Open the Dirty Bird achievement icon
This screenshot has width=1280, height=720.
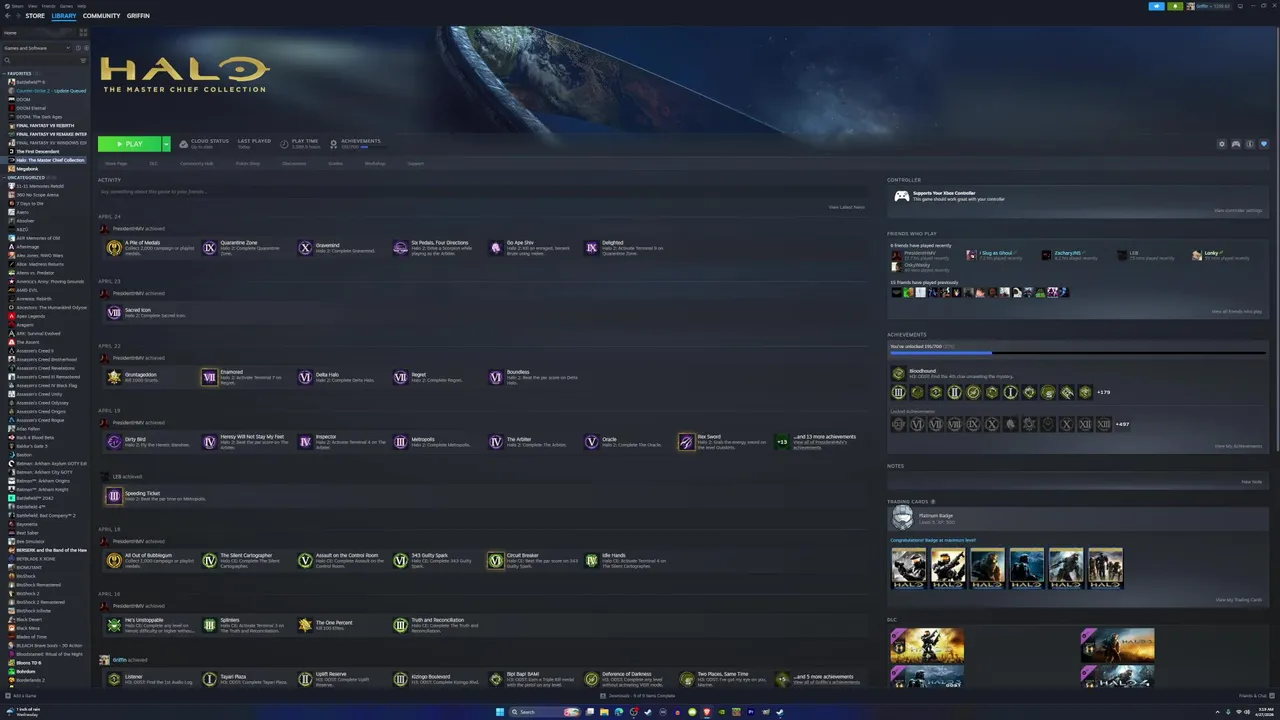pyautogui.click(x=114, y=441)
